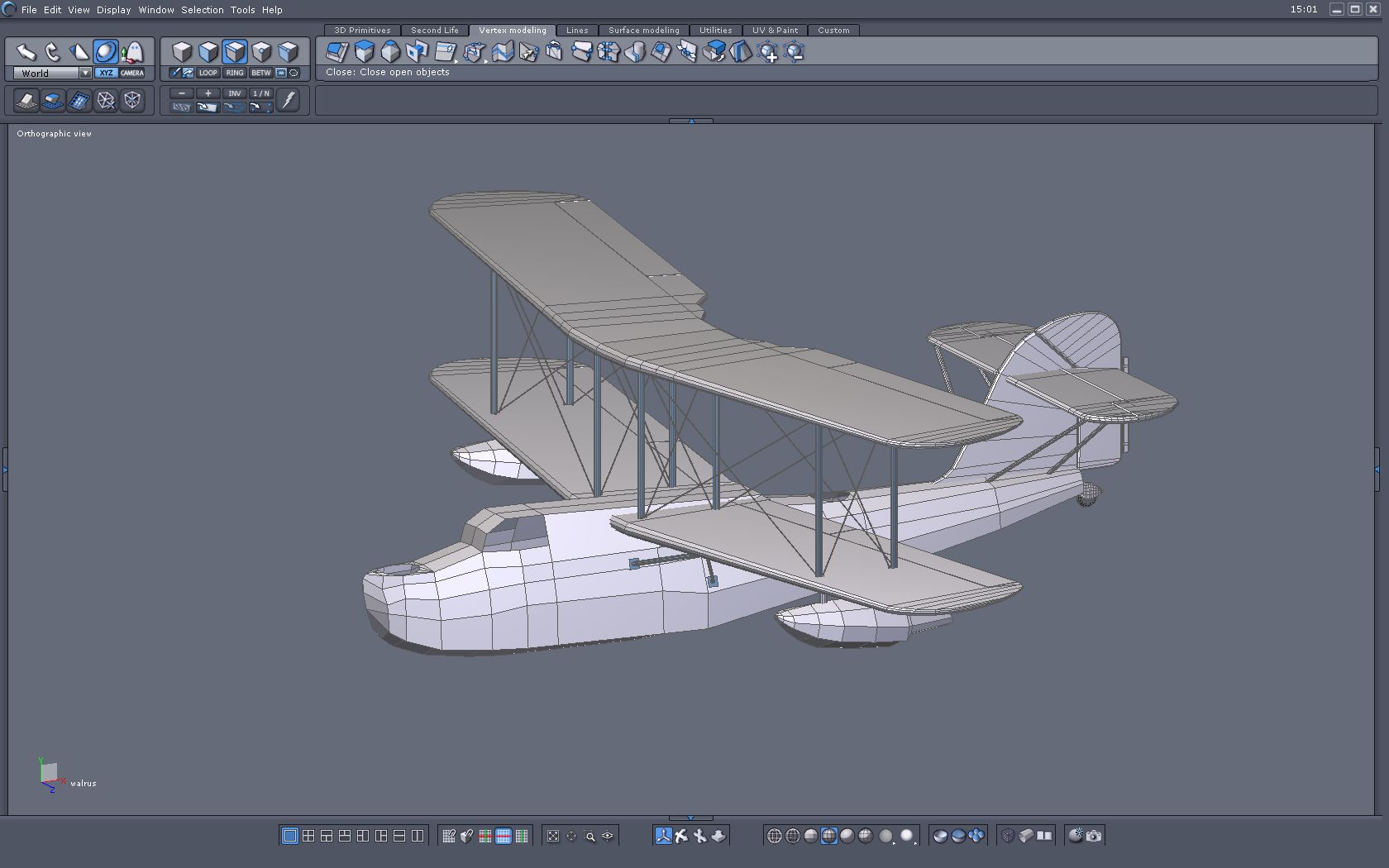This screenshot has height=868, width=1389.
Task: Select the weld/target vertices arrow icon
Action: point(529,52)
